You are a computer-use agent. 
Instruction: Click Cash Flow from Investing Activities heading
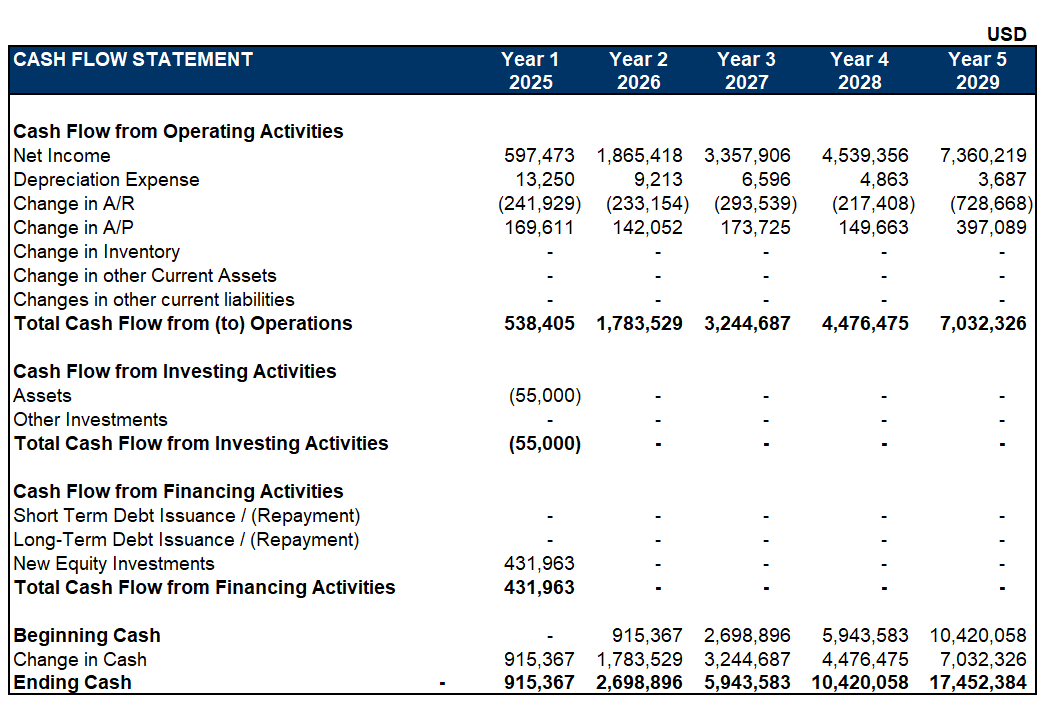point(175,372)
